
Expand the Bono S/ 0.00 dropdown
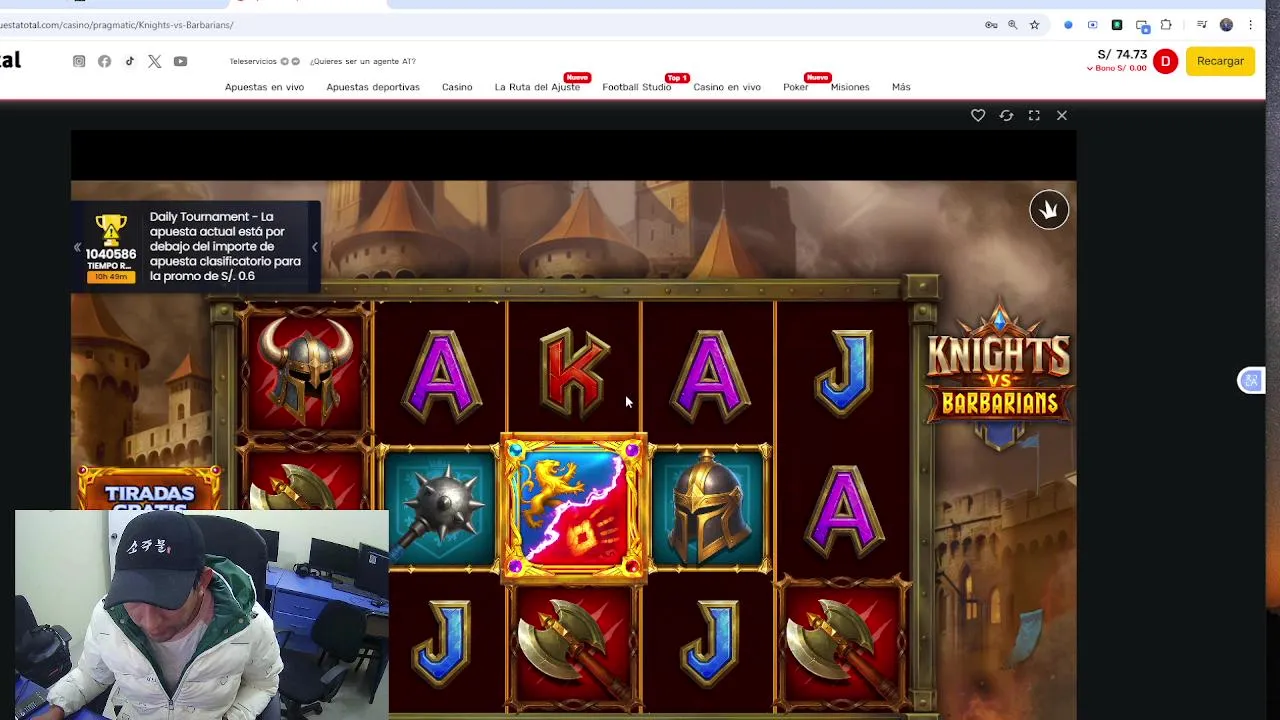click(x=1116, y=68)
